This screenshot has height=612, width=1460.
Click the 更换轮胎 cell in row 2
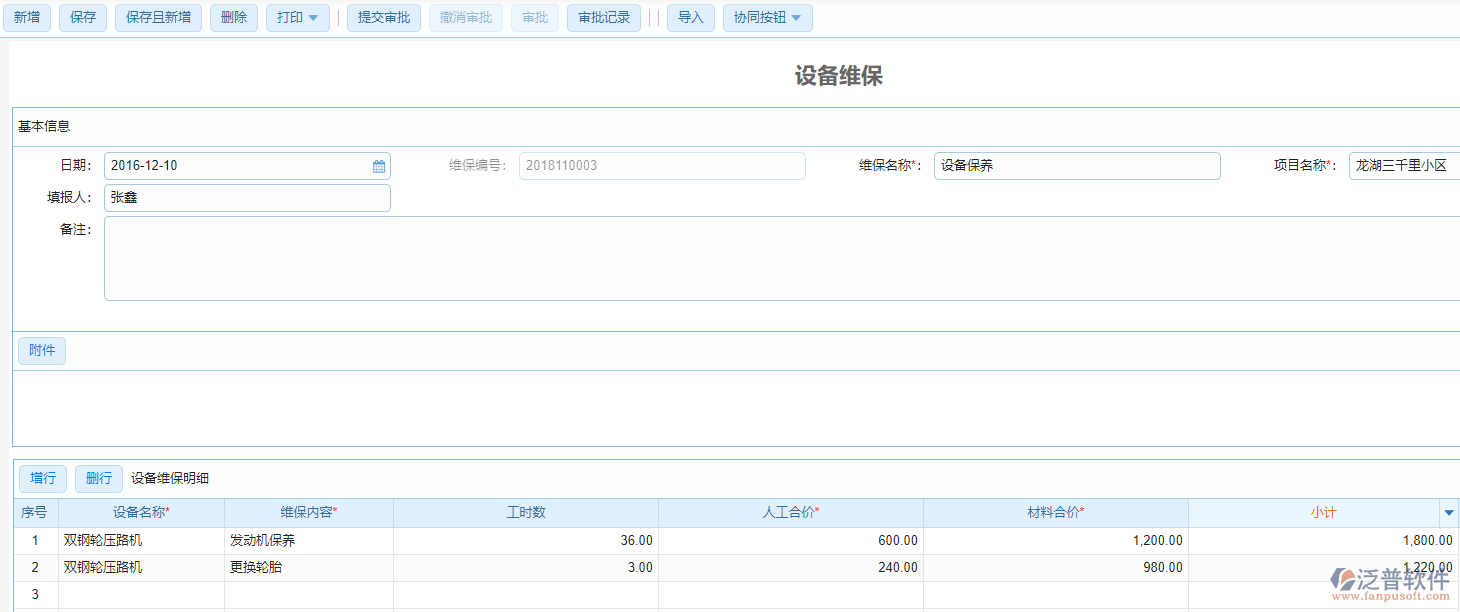pyautogui.click(x=307, y=567)
